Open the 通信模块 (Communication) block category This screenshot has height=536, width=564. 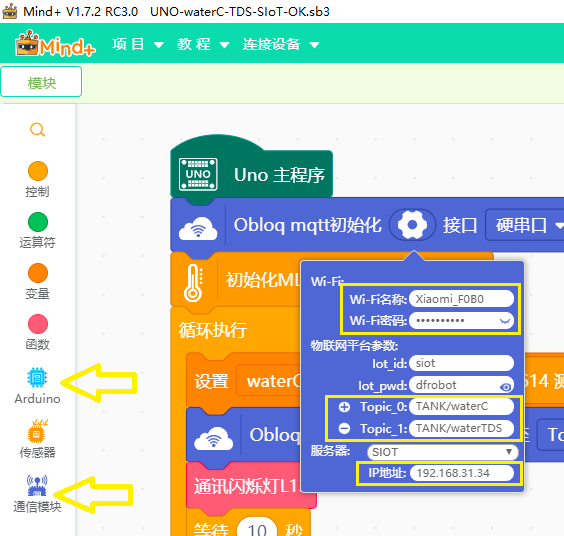coord(37,494)
